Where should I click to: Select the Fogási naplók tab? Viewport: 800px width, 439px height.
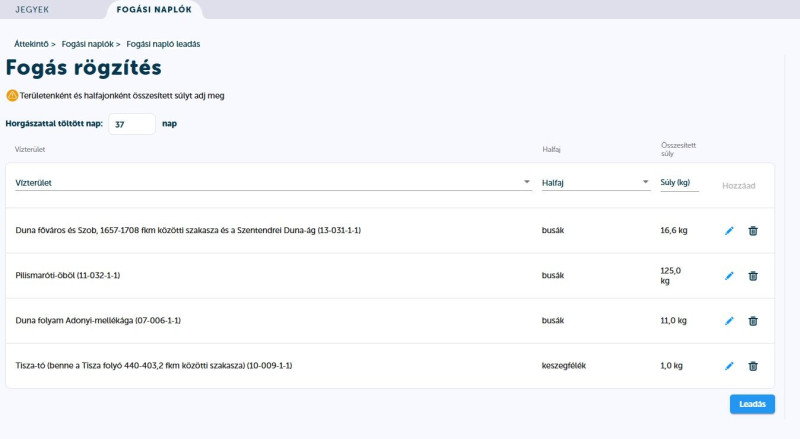153,10
